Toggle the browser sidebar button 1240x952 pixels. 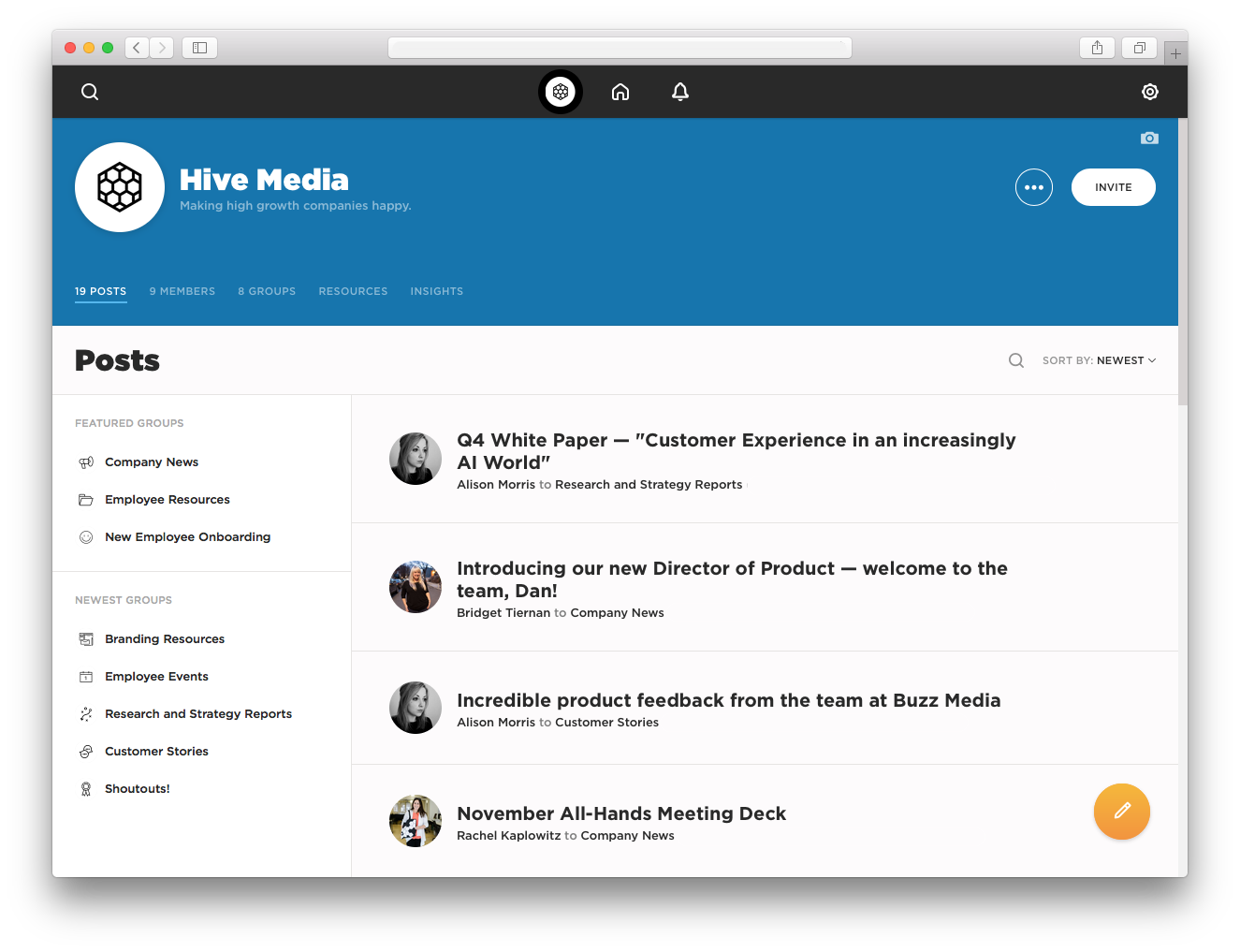coord(199,48)
